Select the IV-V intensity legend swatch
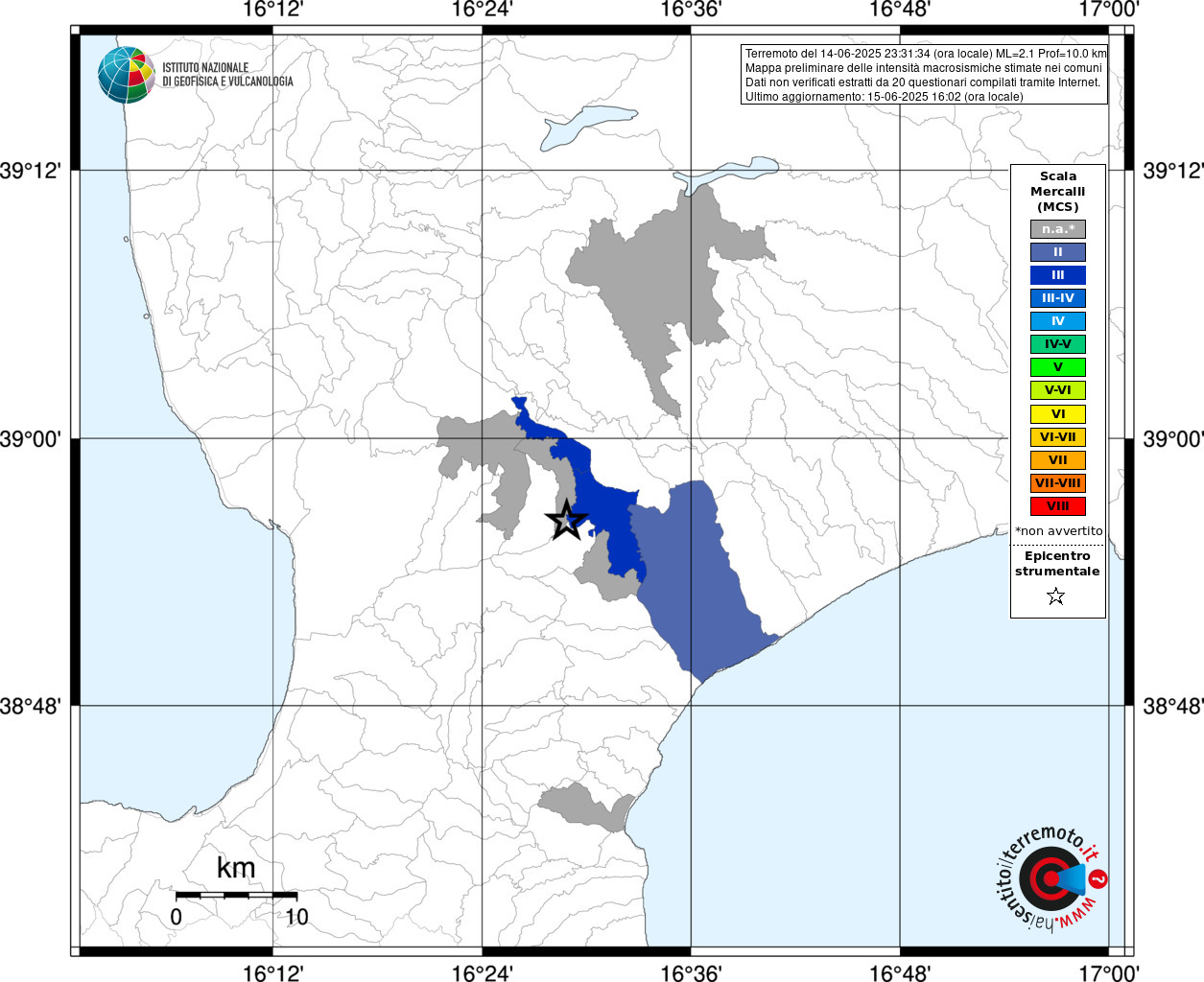 point(1058,344)
